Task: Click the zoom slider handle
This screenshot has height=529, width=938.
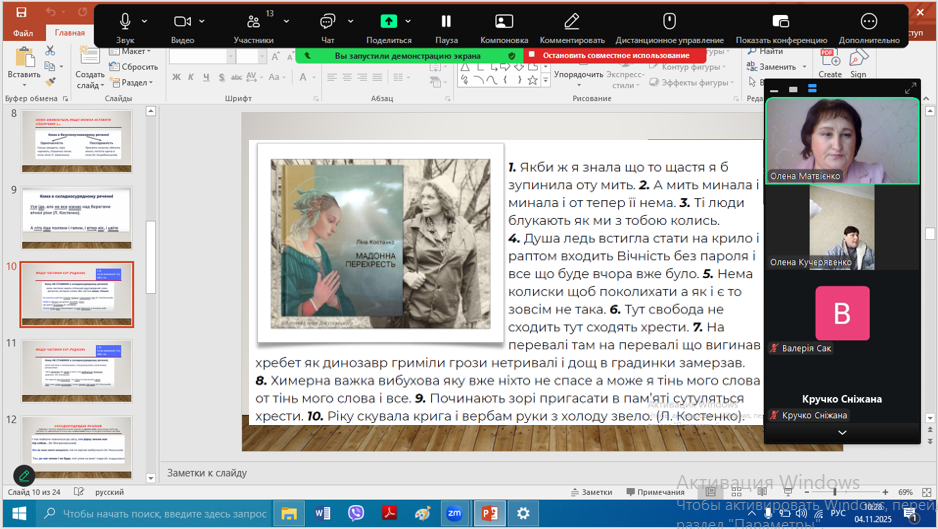Action: [835, 492]
